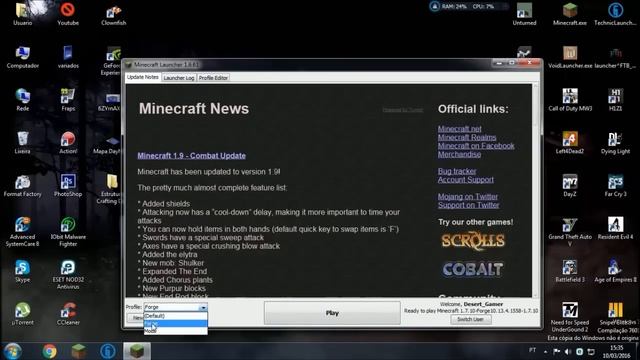
Task: Open the Bug tracker link
Action: pyautogui.click(x=457, y=171)
